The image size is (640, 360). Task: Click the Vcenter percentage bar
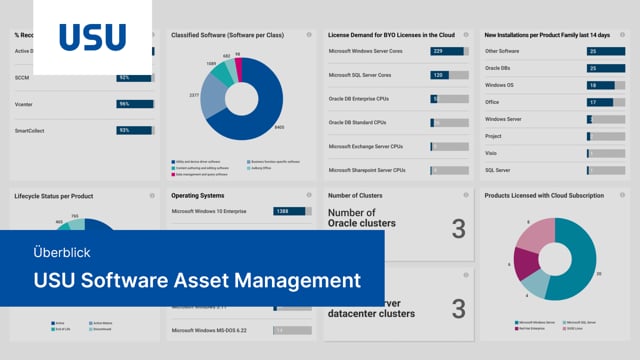135,104
